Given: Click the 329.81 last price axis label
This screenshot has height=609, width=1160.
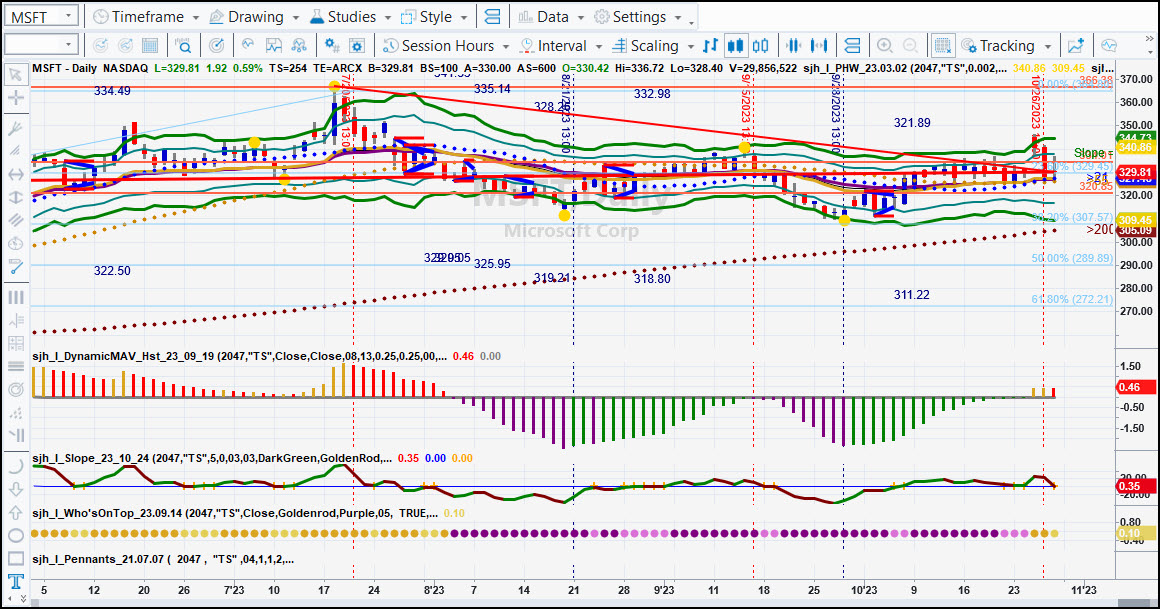Looking at the screenshot, I should click(1136, 172).
